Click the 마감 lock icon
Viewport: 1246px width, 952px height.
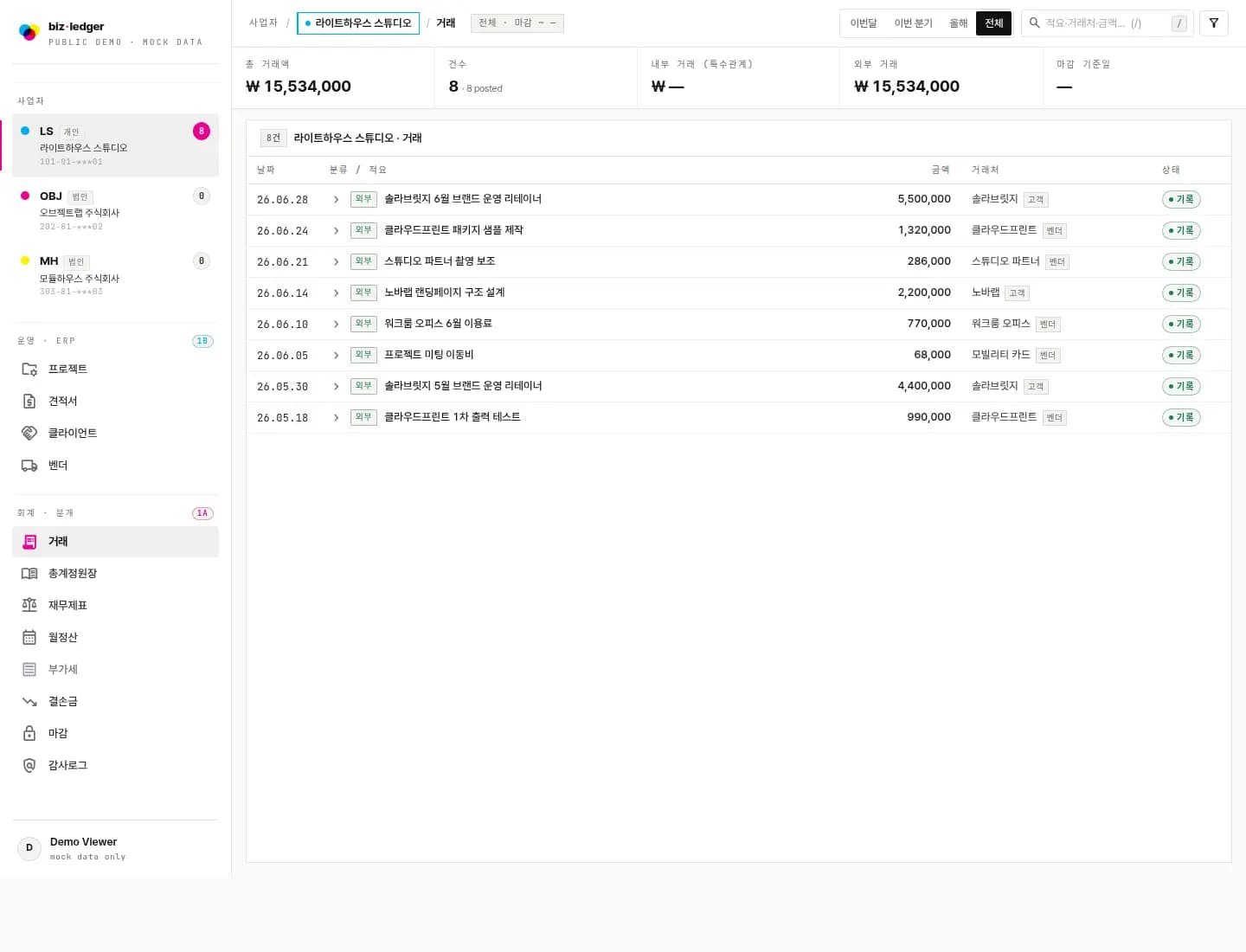pos(29,734)
